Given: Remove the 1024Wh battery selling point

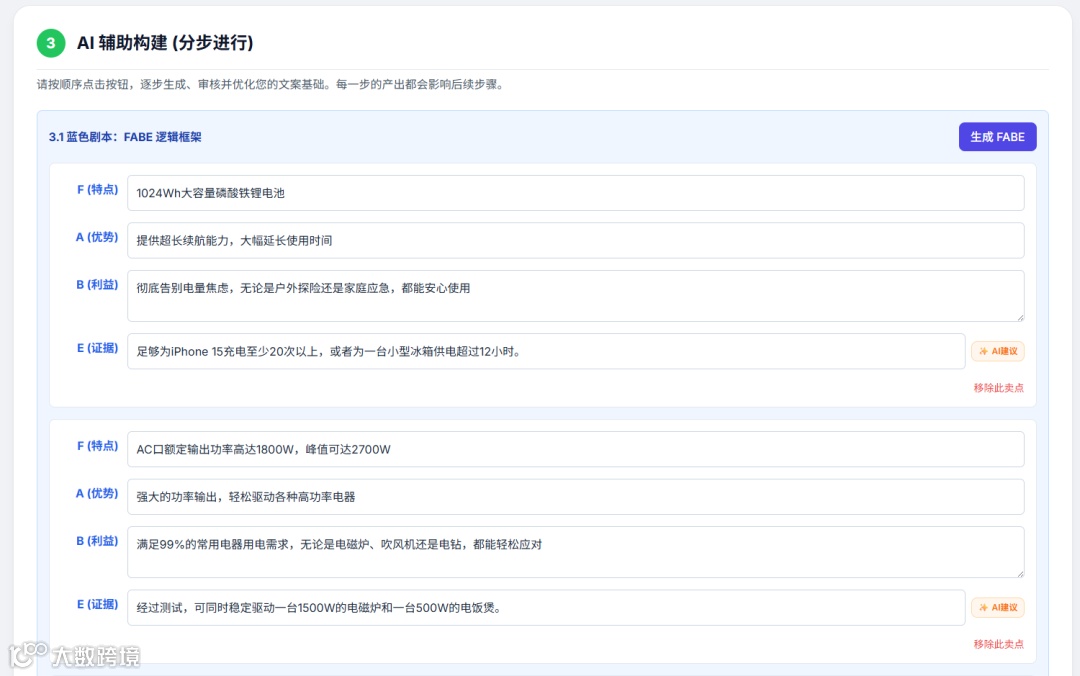Looking at the screenshot, I should point(998,388).
